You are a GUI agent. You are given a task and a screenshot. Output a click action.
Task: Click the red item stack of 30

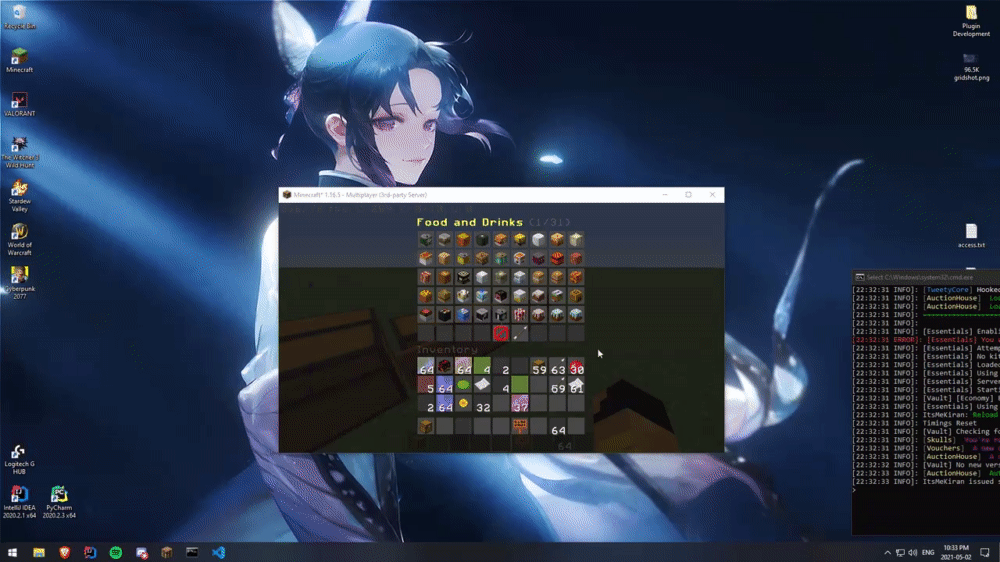coord(576,366)
